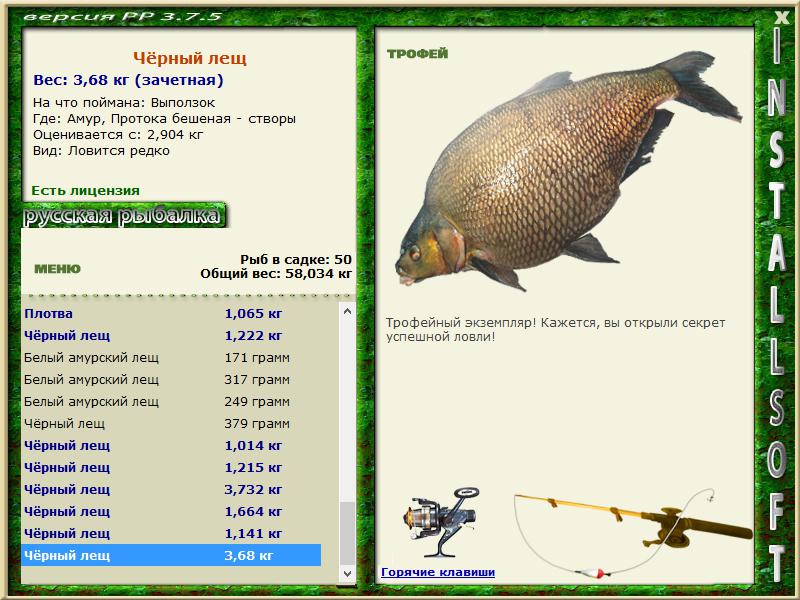The width and height of the screenshot is (800, 600).
Task: Click Где: Амур, Протока бешеная line
Action: (x=164, y=119)
